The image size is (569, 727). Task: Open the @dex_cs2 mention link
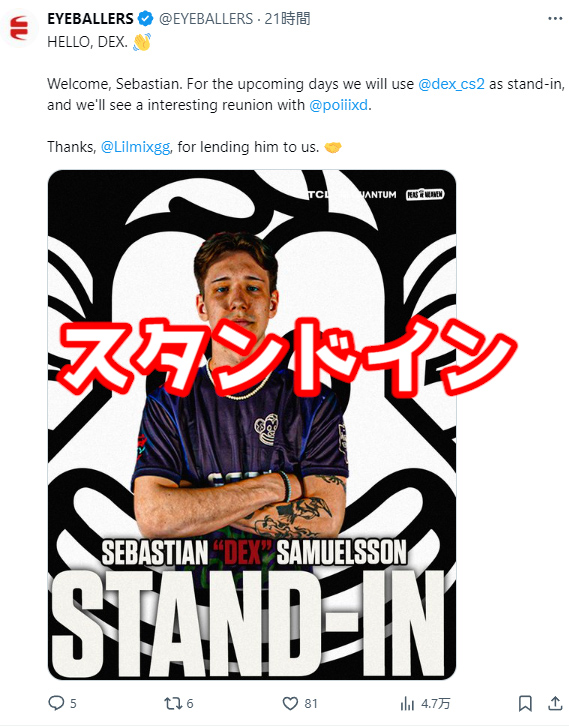451,84
